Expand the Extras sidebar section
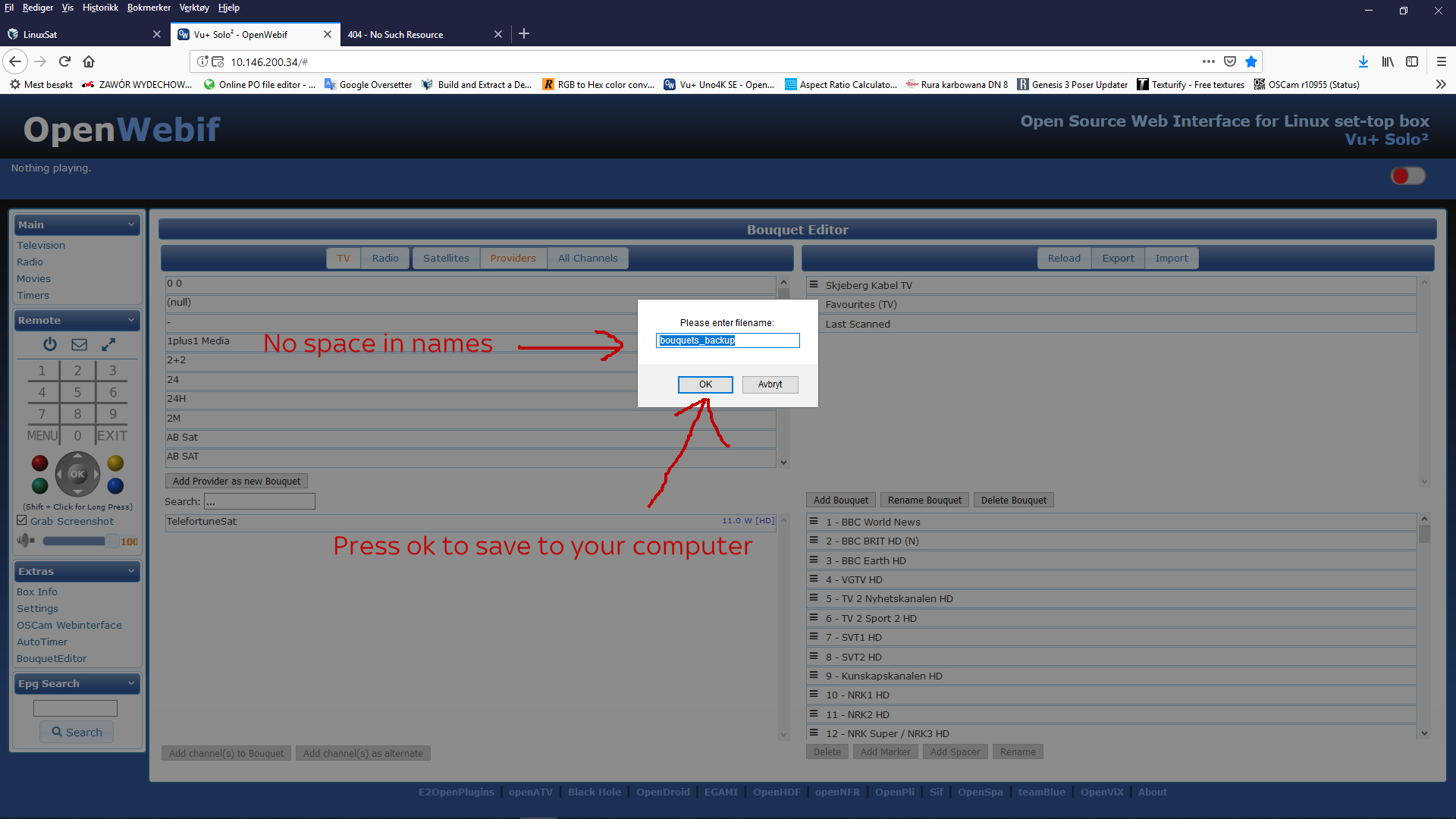The image size is (1456, 819). (76, 571)
